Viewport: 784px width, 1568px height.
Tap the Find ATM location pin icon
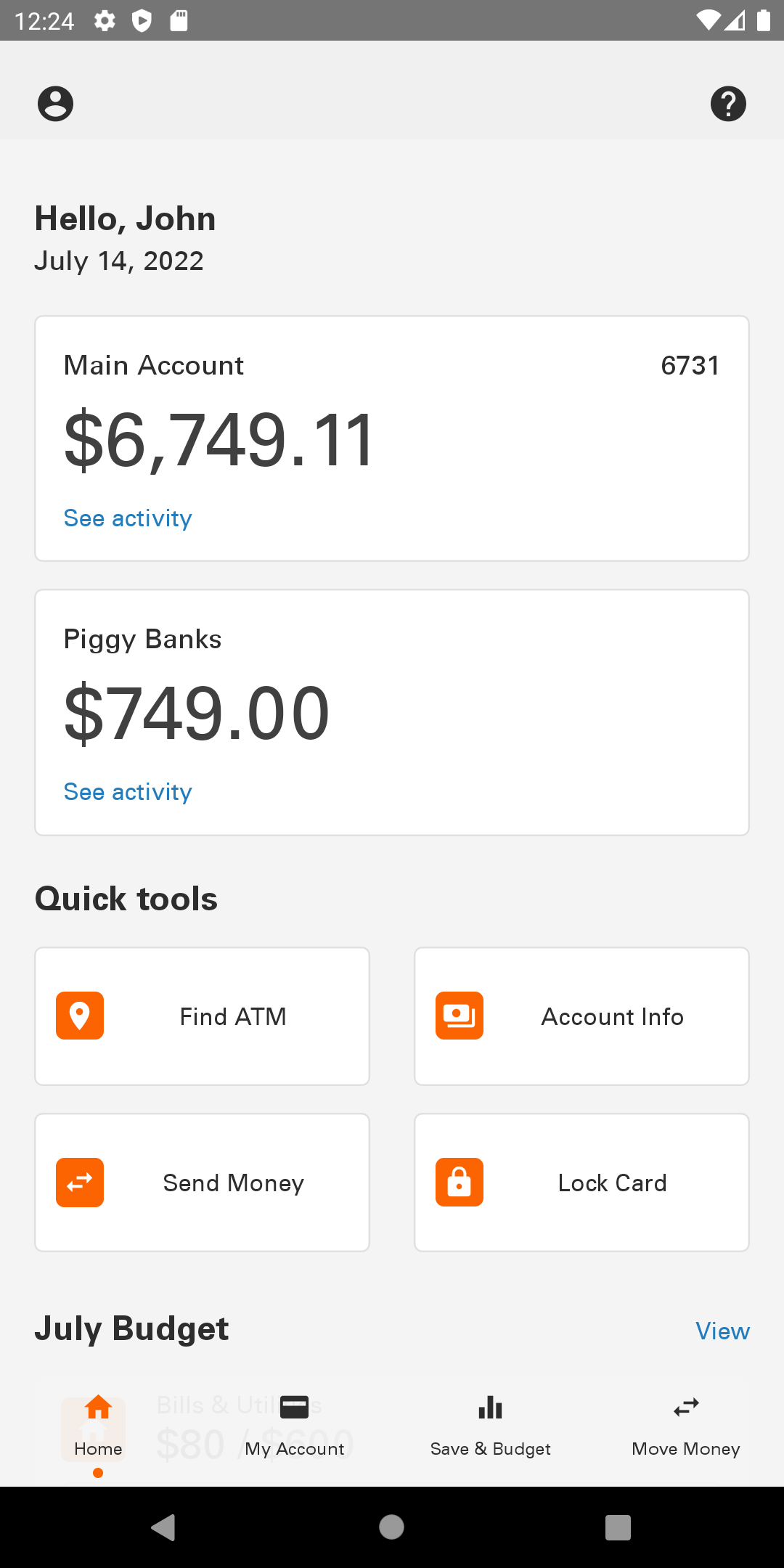coord(80,1016)
